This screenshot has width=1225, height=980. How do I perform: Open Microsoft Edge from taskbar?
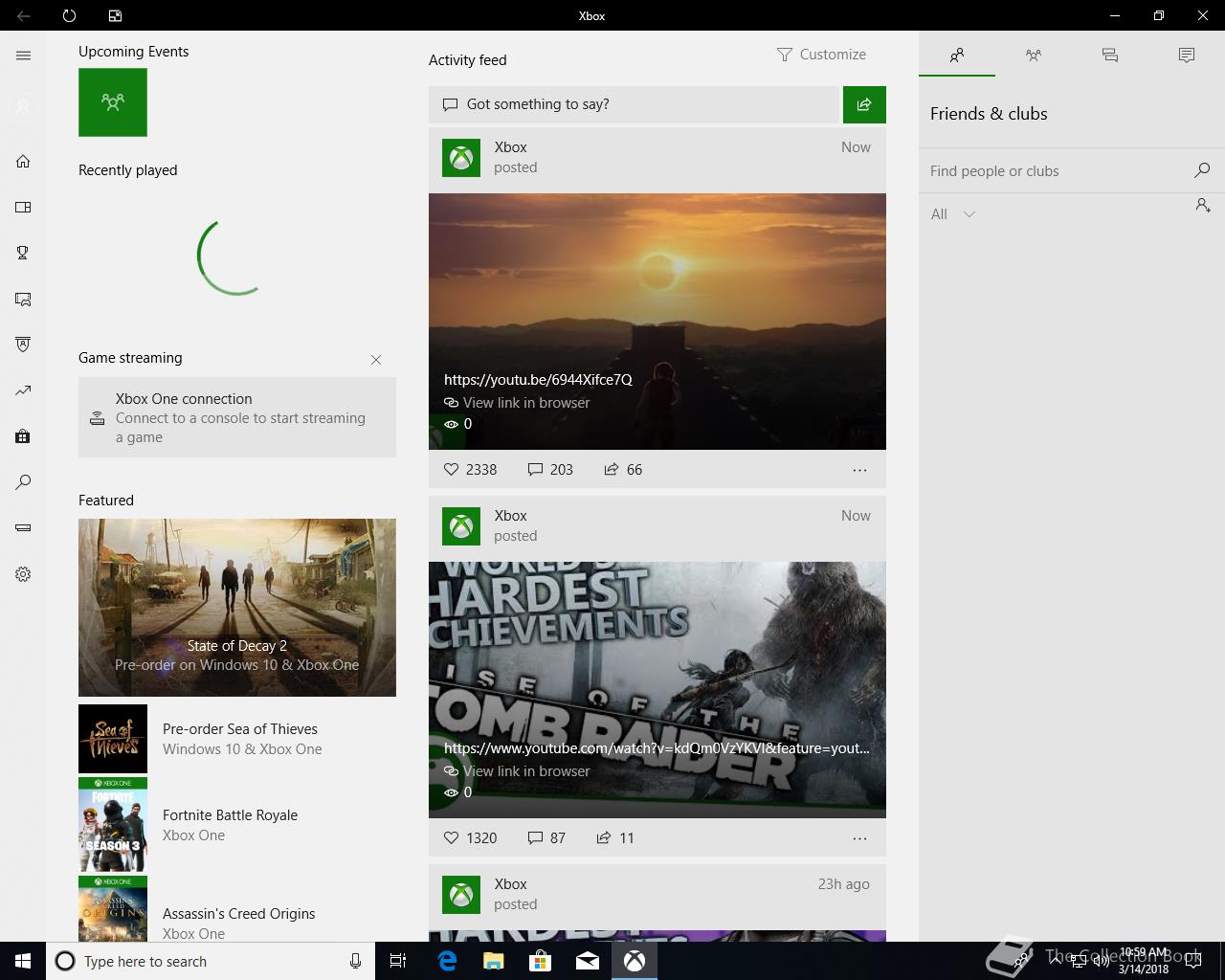[x=447, y=961]
